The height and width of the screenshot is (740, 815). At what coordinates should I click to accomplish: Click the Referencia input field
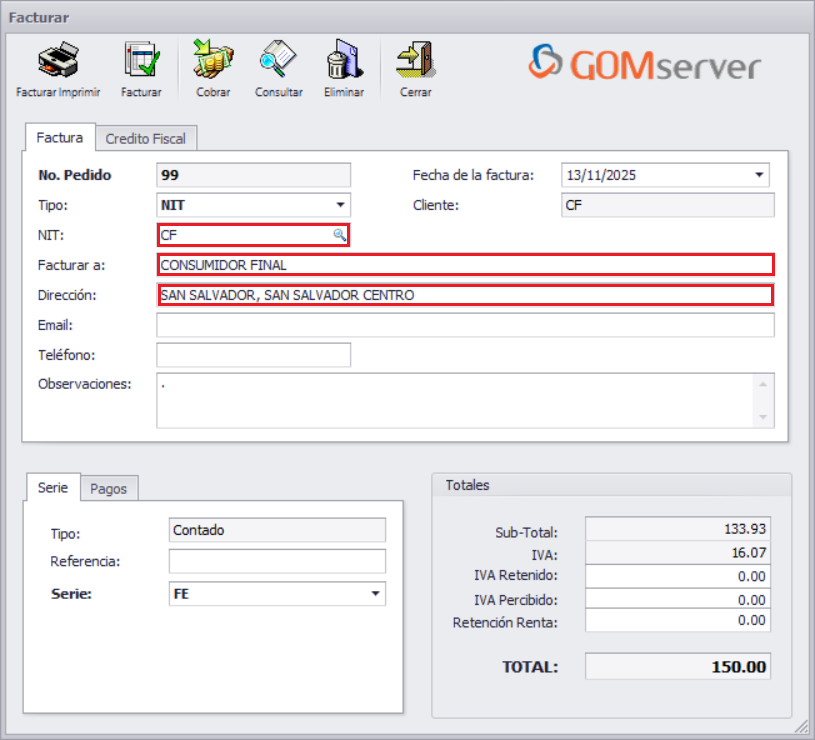[276, 561]
